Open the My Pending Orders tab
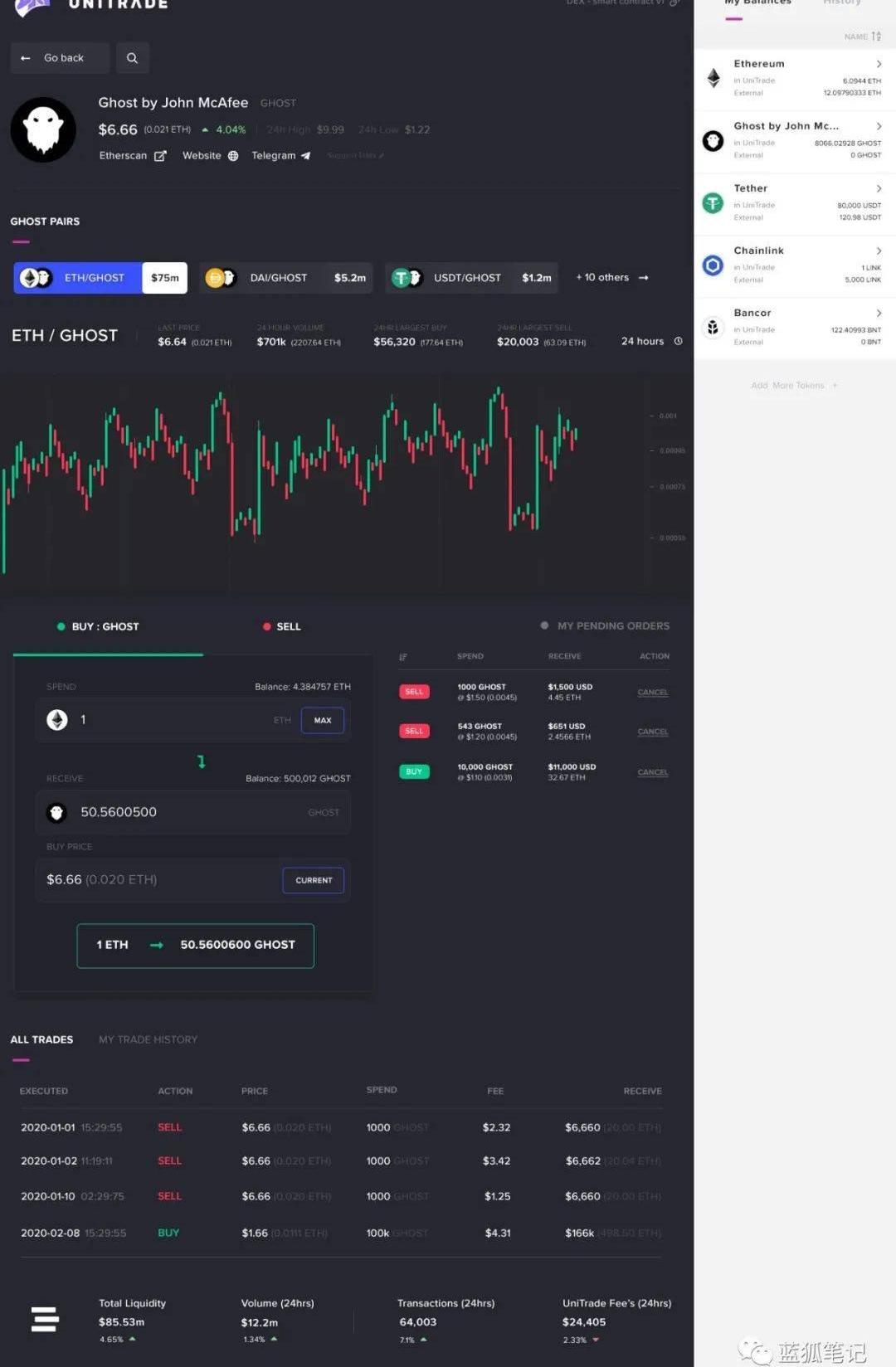Screen dimensions: 896x1367 (612, 626)
